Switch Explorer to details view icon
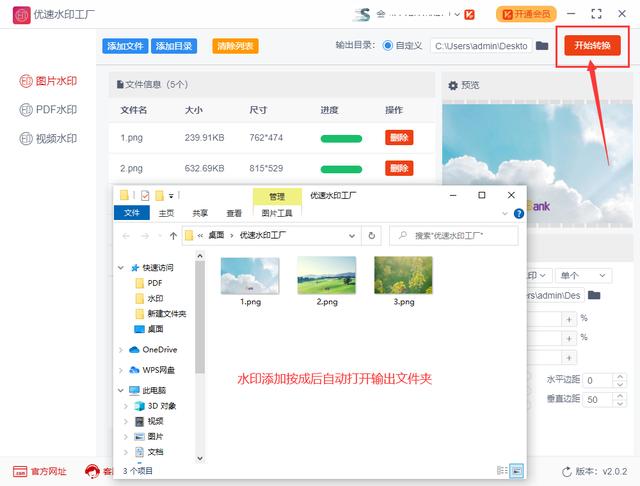 pos(502,470)
